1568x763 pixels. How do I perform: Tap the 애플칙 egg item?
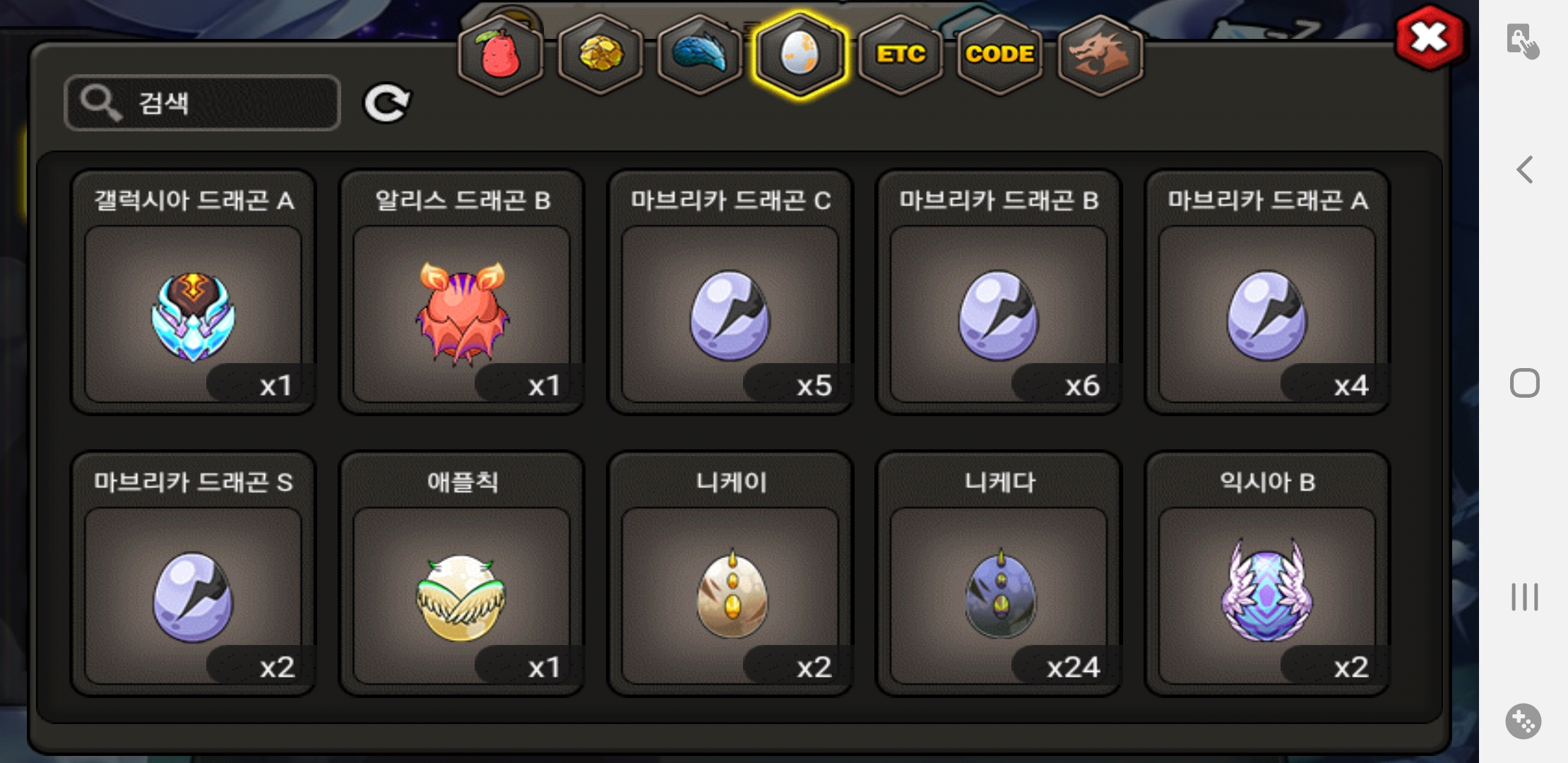[x=461, y=574]
